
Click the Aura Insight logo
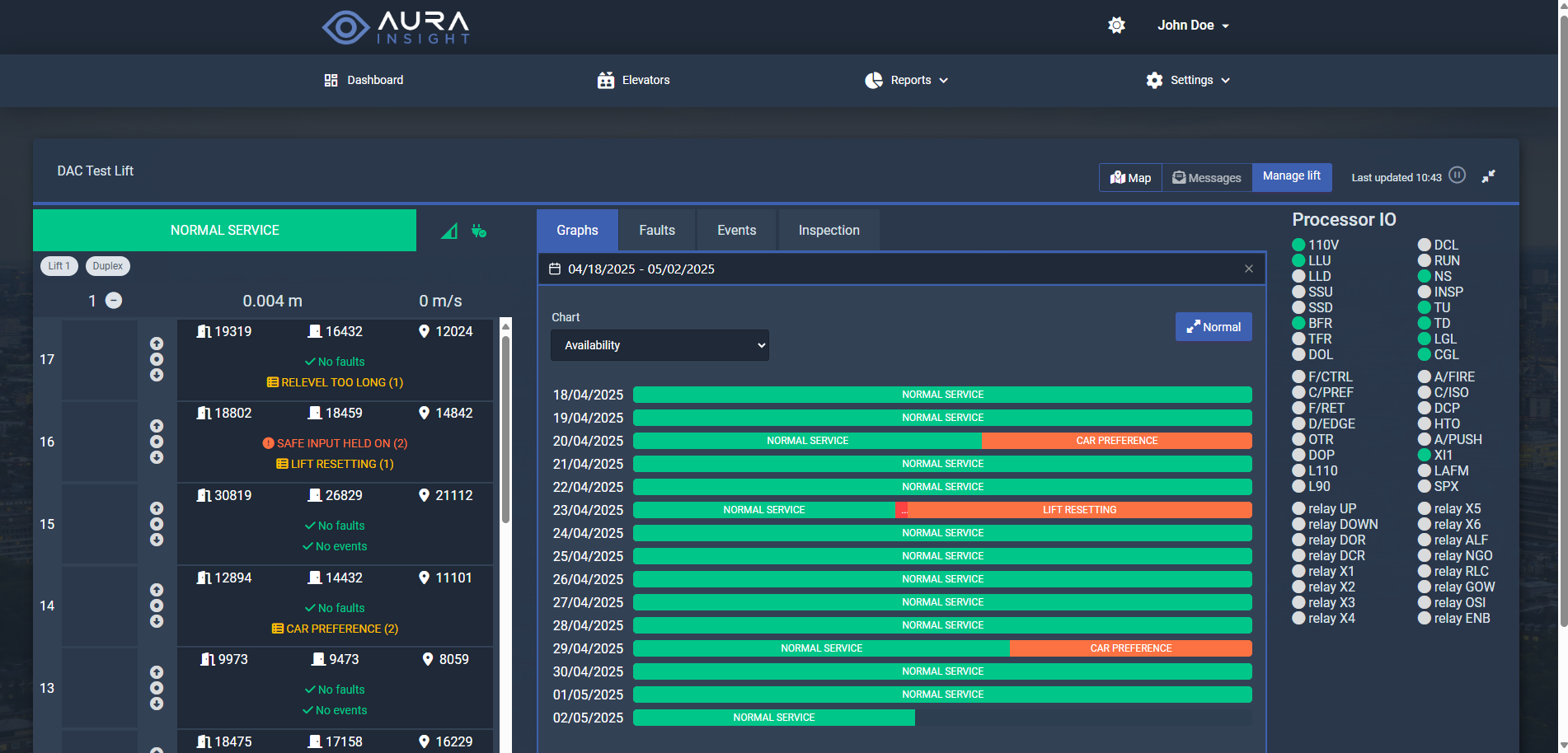(x=396, y=27)
